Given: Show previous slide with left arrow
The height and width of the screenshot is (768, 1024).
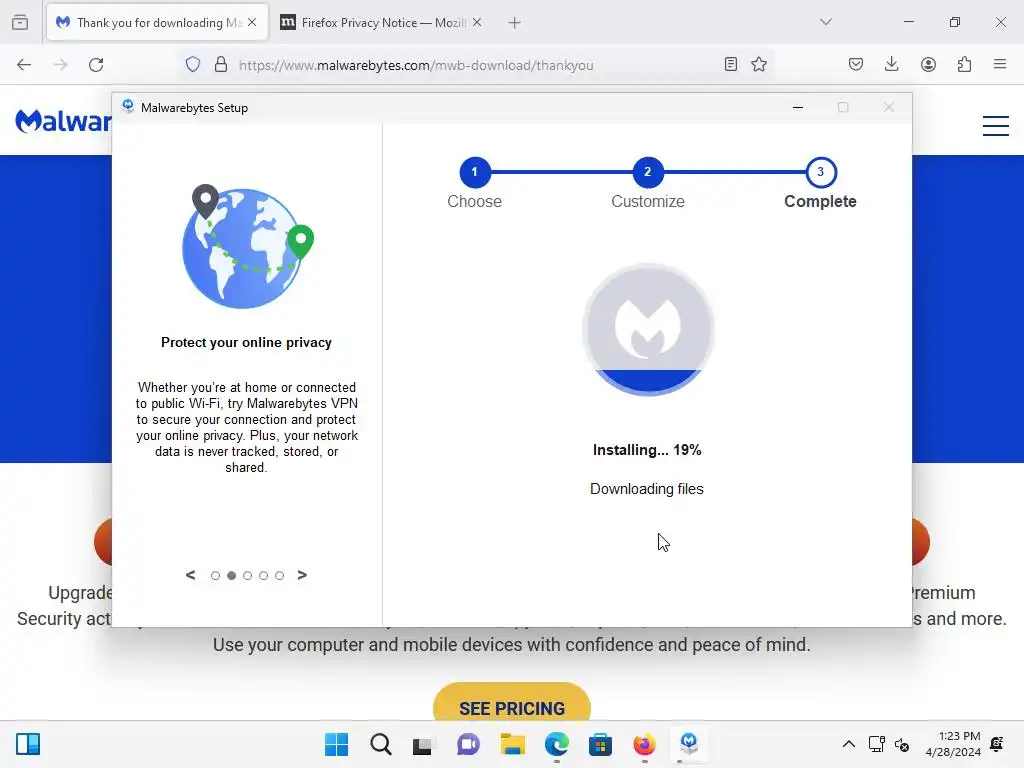Looking at the screenshot, I should point(191,575).
